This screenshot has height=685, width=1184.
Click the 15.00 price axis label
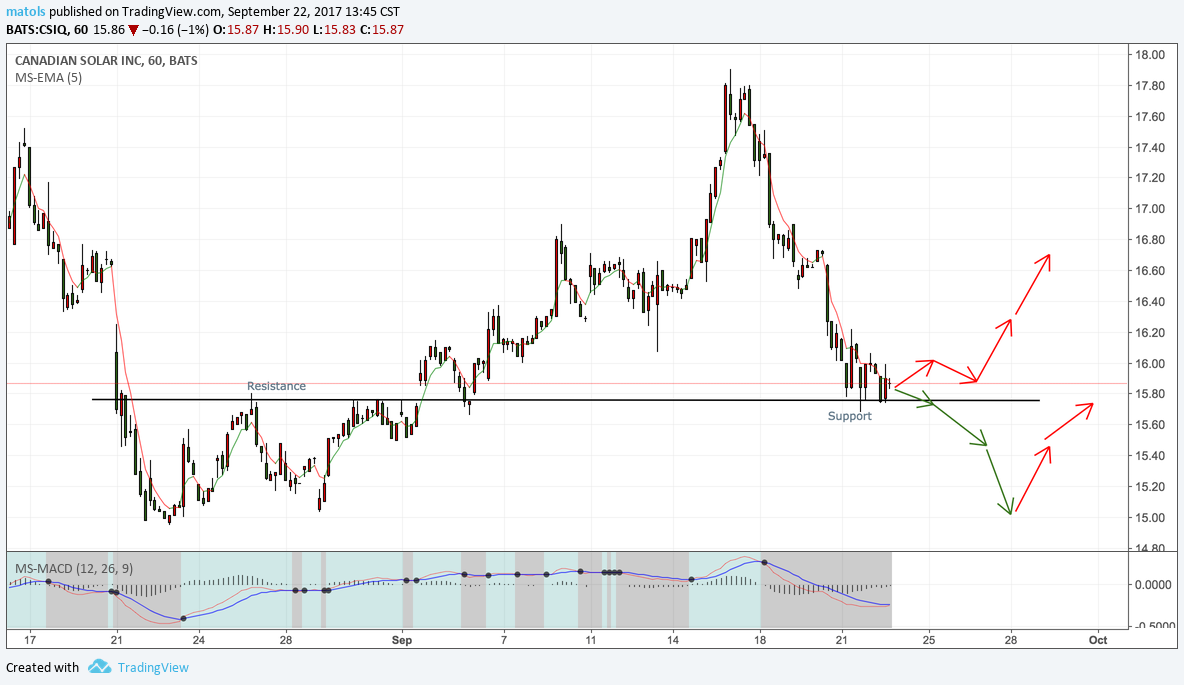pos(1149,517)
